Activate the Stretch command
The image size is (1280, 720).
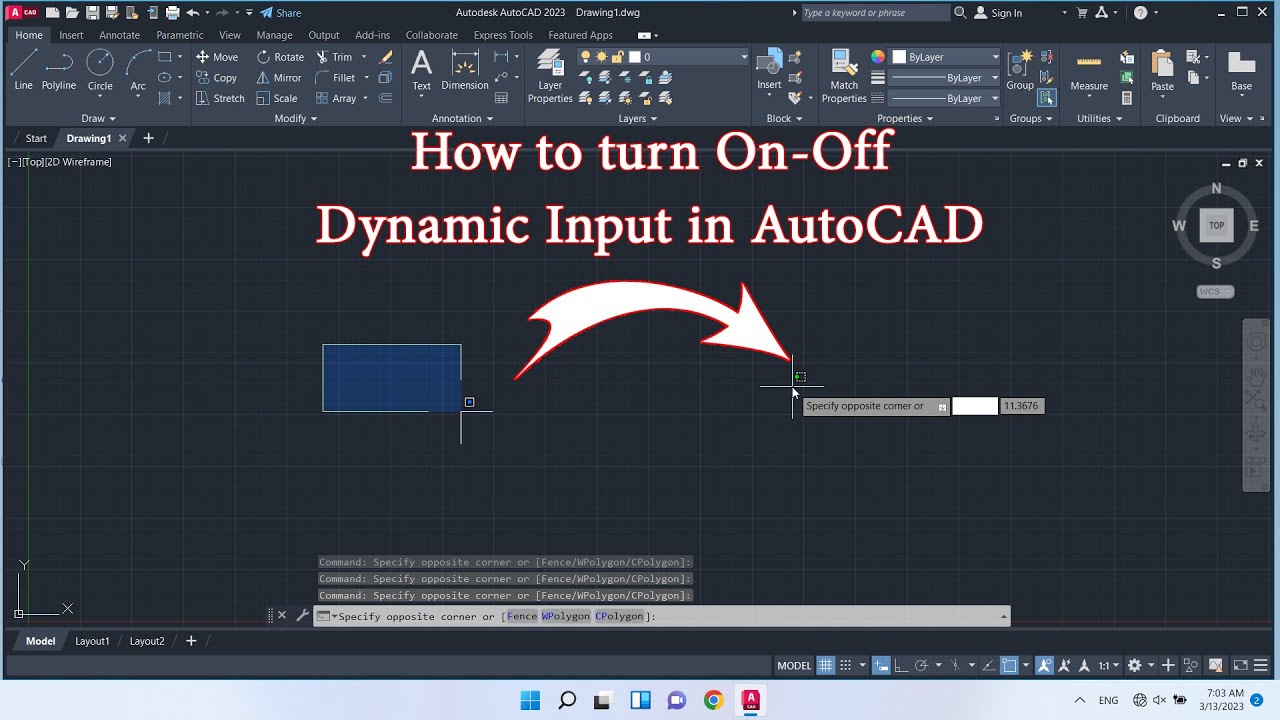pos(220,98)
